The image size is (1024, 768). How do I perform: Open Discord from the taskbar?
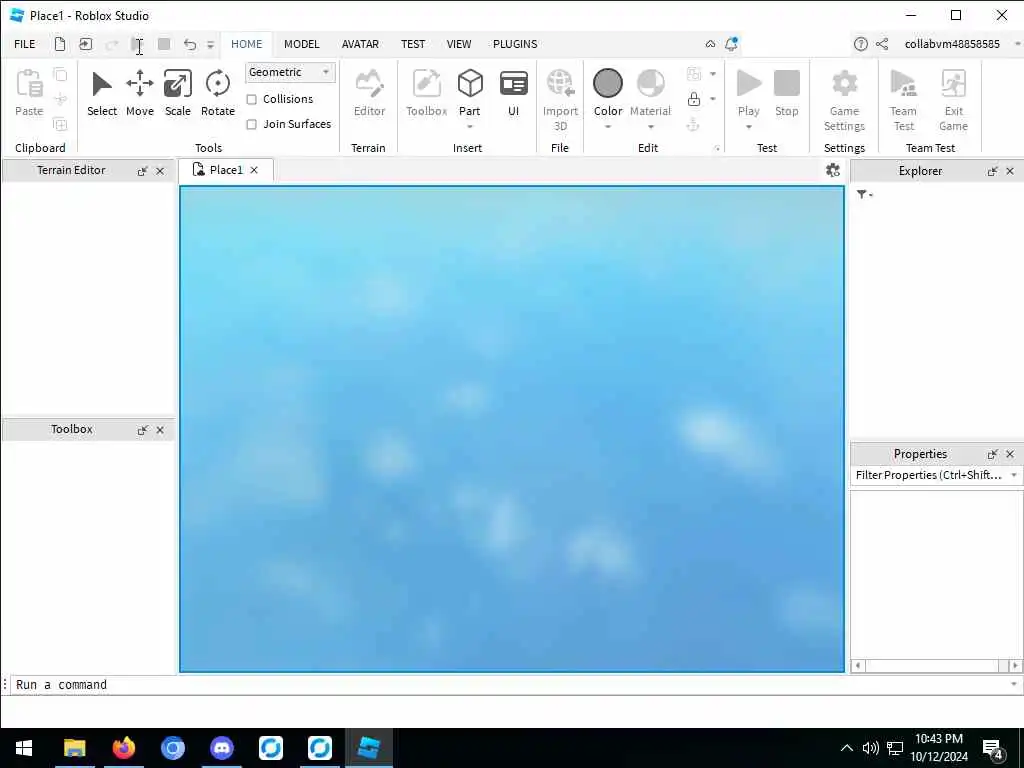[222, 747]
